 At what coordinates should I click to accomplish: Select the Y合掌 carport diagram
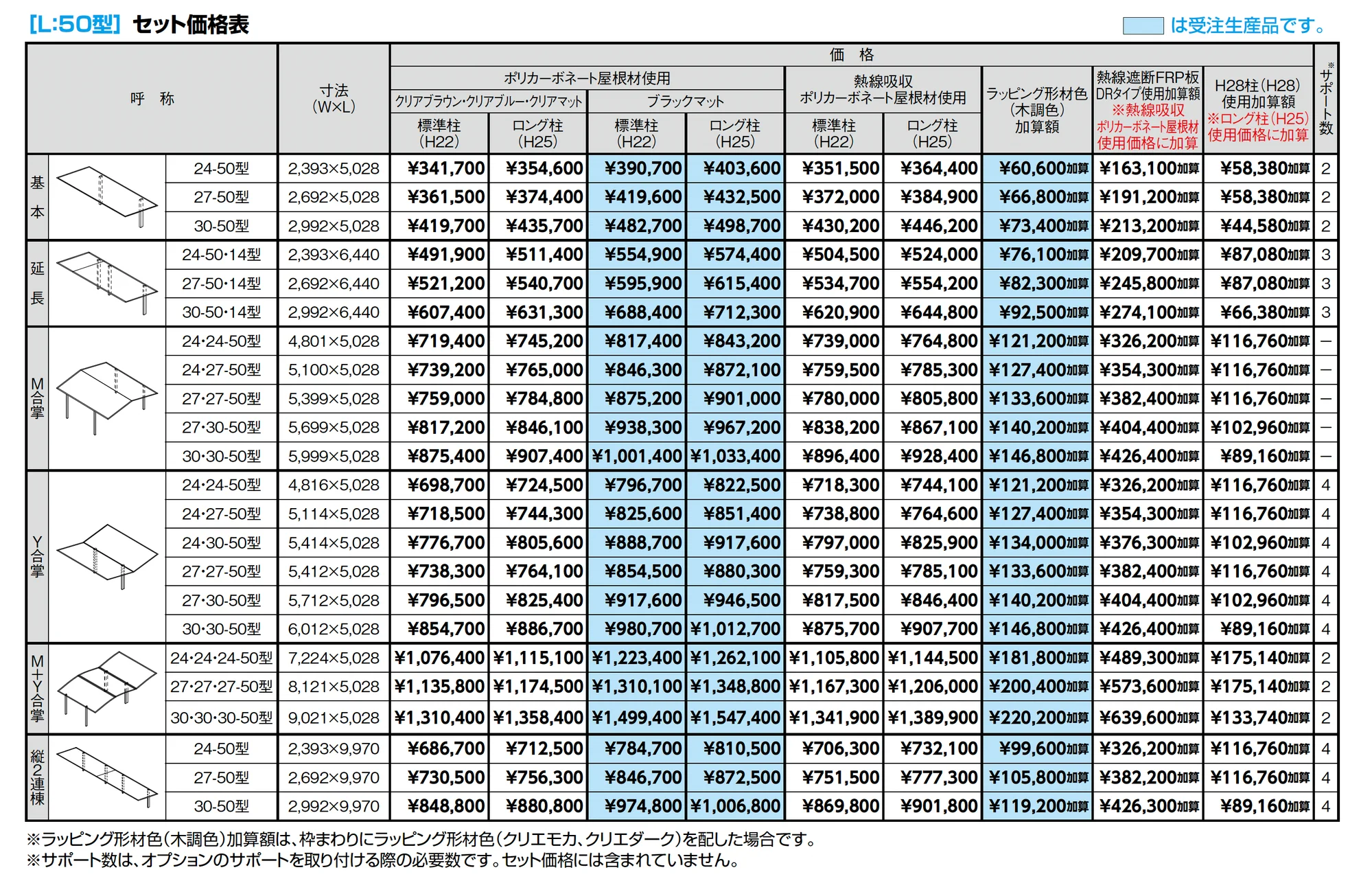[x=106, y=556]
